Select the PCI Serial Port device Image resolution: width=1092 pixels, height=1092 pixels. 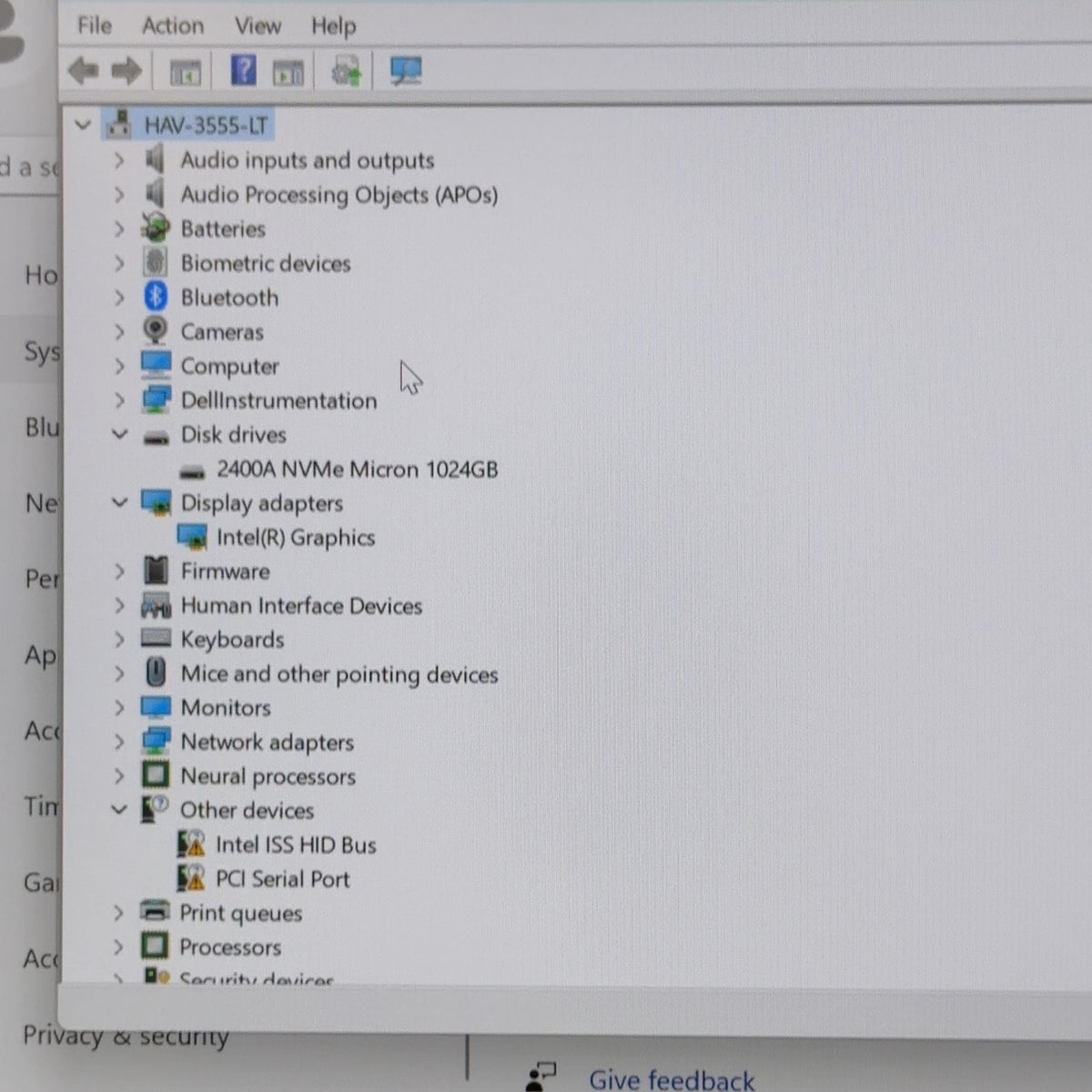tap(282, 879)
